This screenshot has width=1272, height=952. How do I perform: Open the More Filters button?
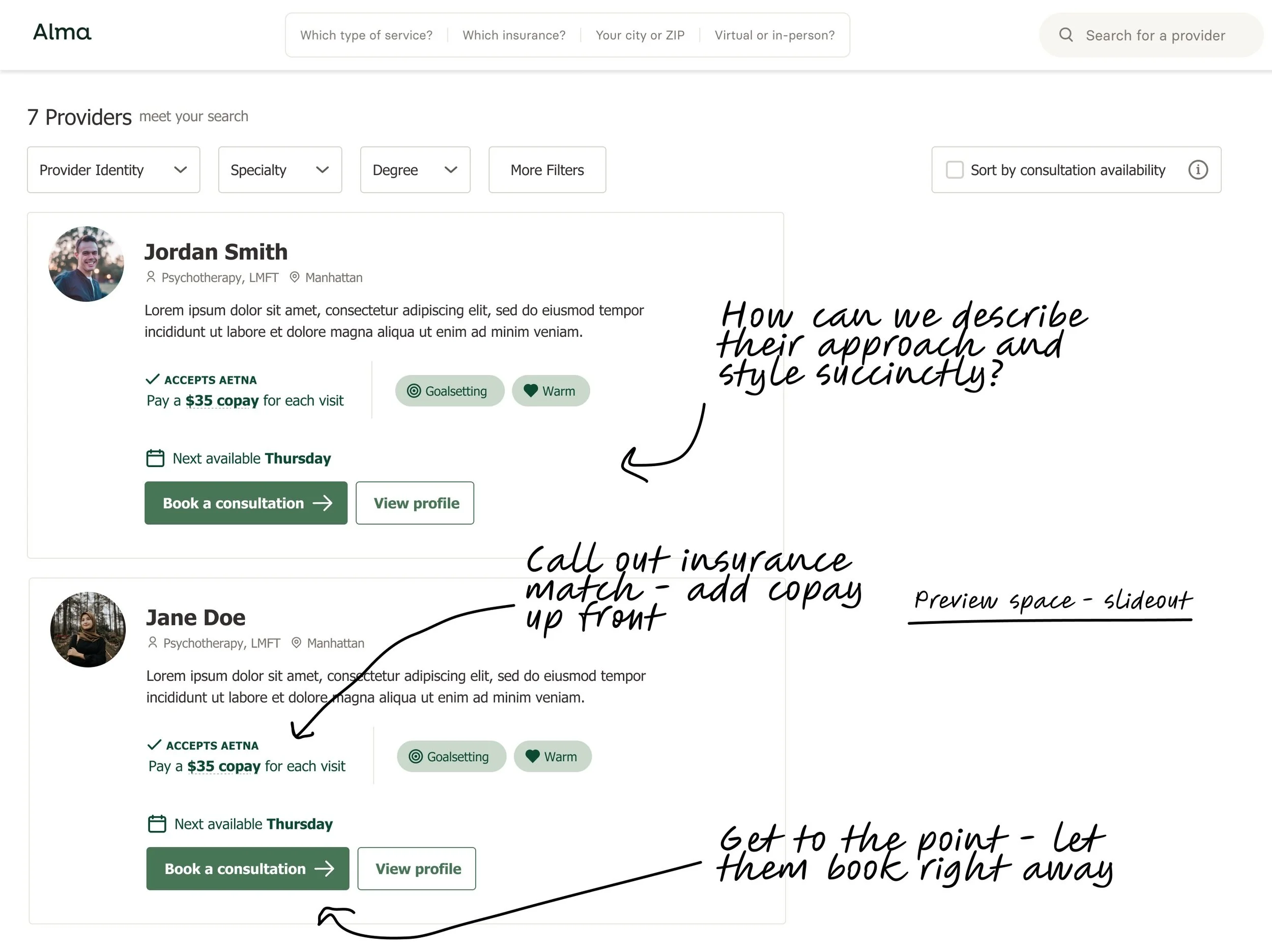tap(547, 170)
